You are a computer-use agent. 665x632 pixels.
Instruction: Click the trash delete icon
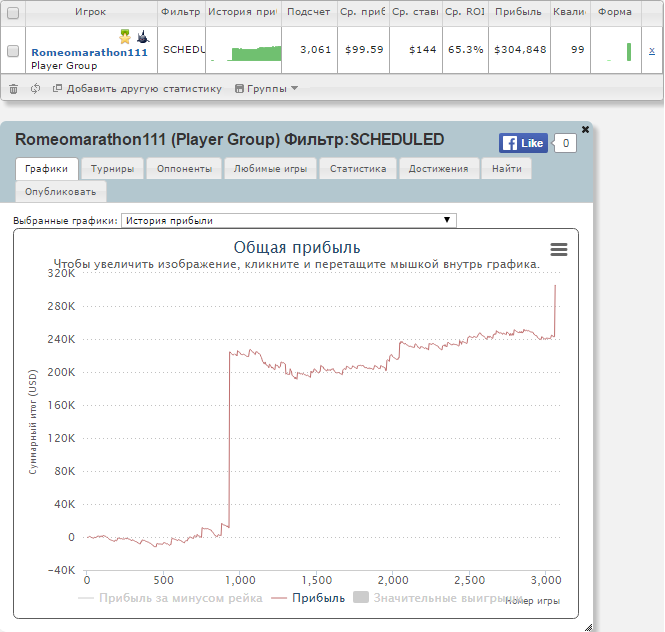click(x=14, y=89)
